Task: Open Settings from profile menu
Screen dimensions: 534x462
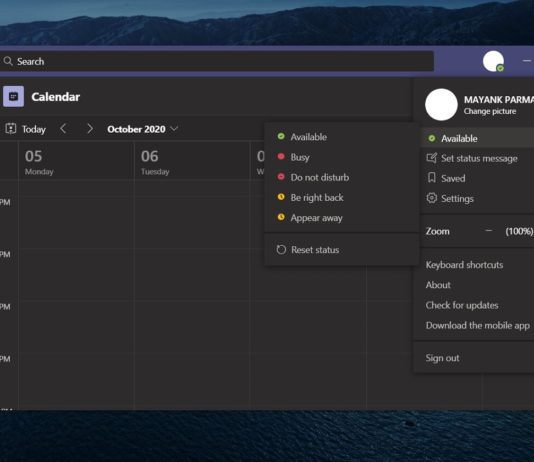Action: pos(477,198)
